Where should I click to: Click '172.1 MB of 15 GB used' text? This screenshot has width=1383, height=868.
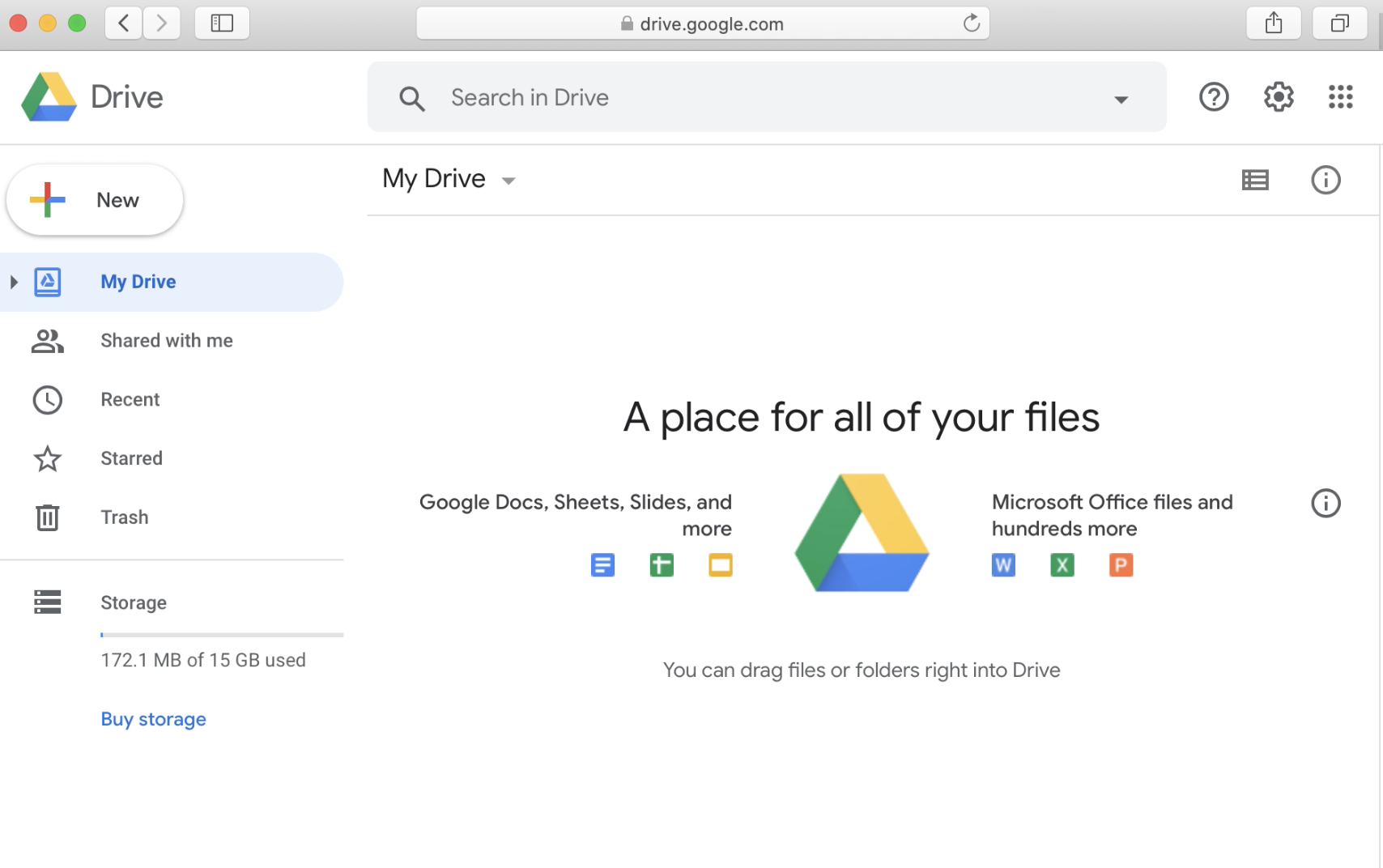203,660
